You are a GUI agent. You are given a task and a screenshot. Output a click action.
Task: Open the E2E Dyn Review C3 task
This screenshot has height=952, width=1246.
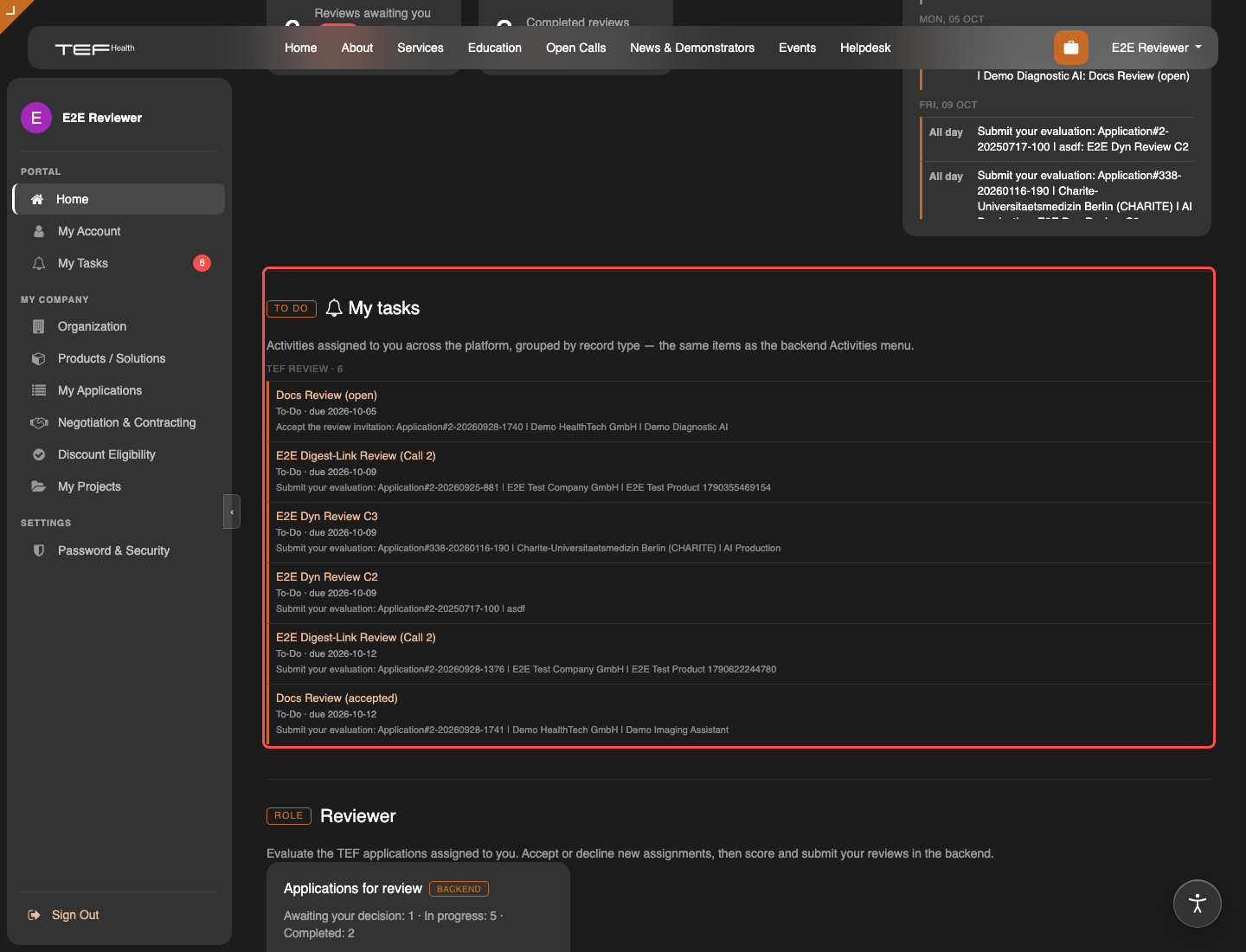[x=739, y=532]
